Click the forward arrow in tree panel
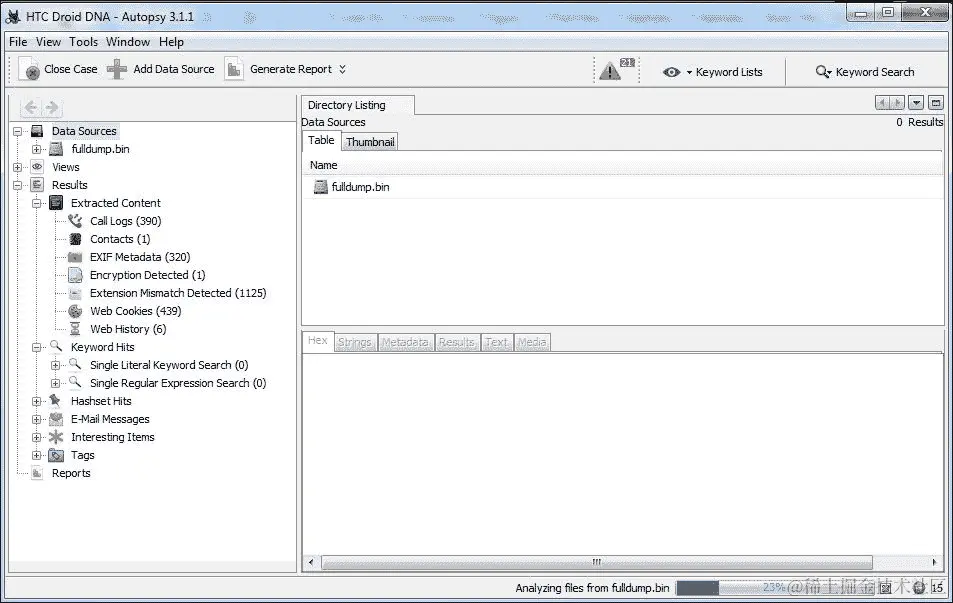Screen dimensions: 953x603 (x=52, y=108)
